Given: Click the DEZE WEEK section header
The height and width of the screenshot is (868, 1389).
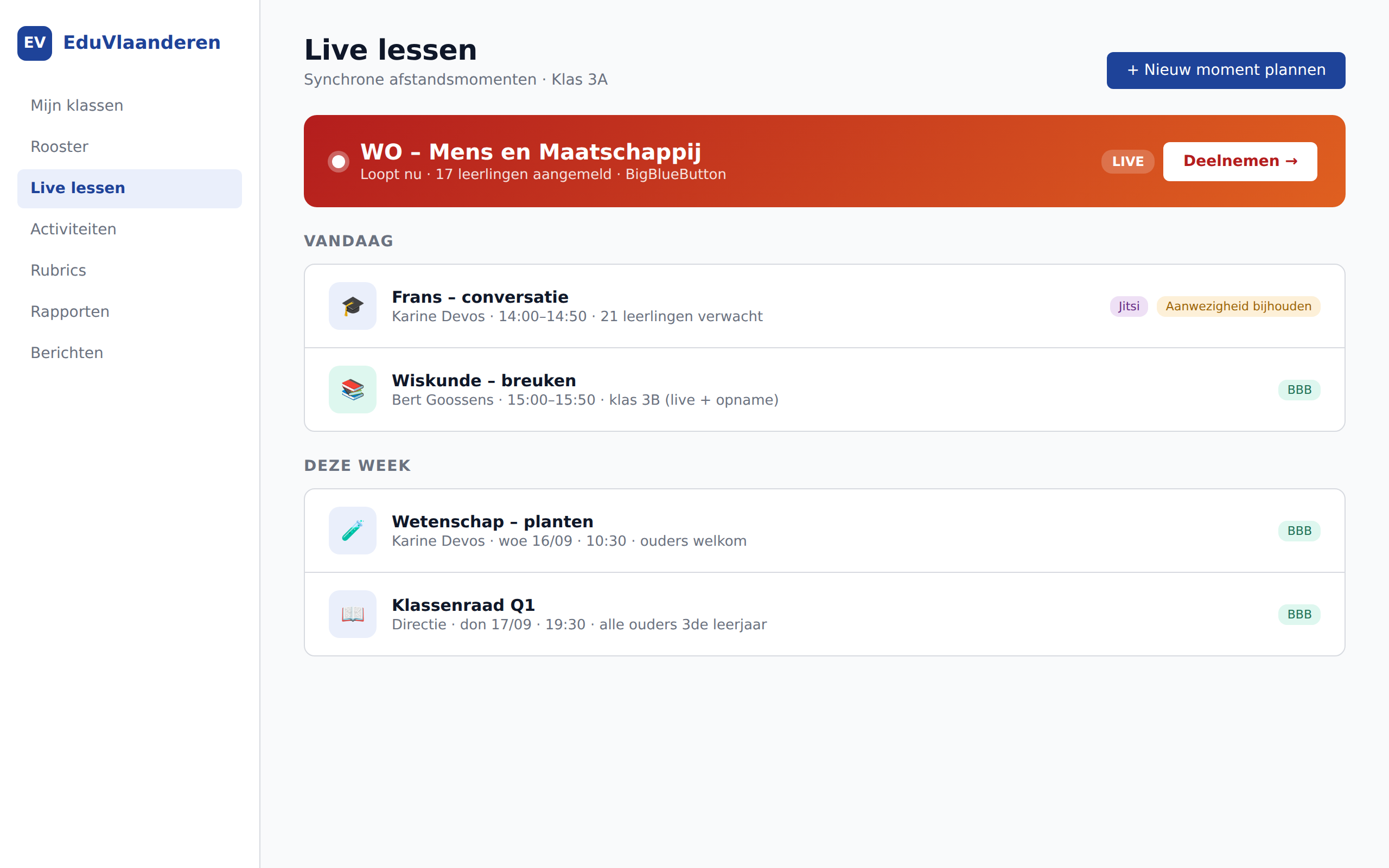Looking at the screenshot, I should 357,465.
